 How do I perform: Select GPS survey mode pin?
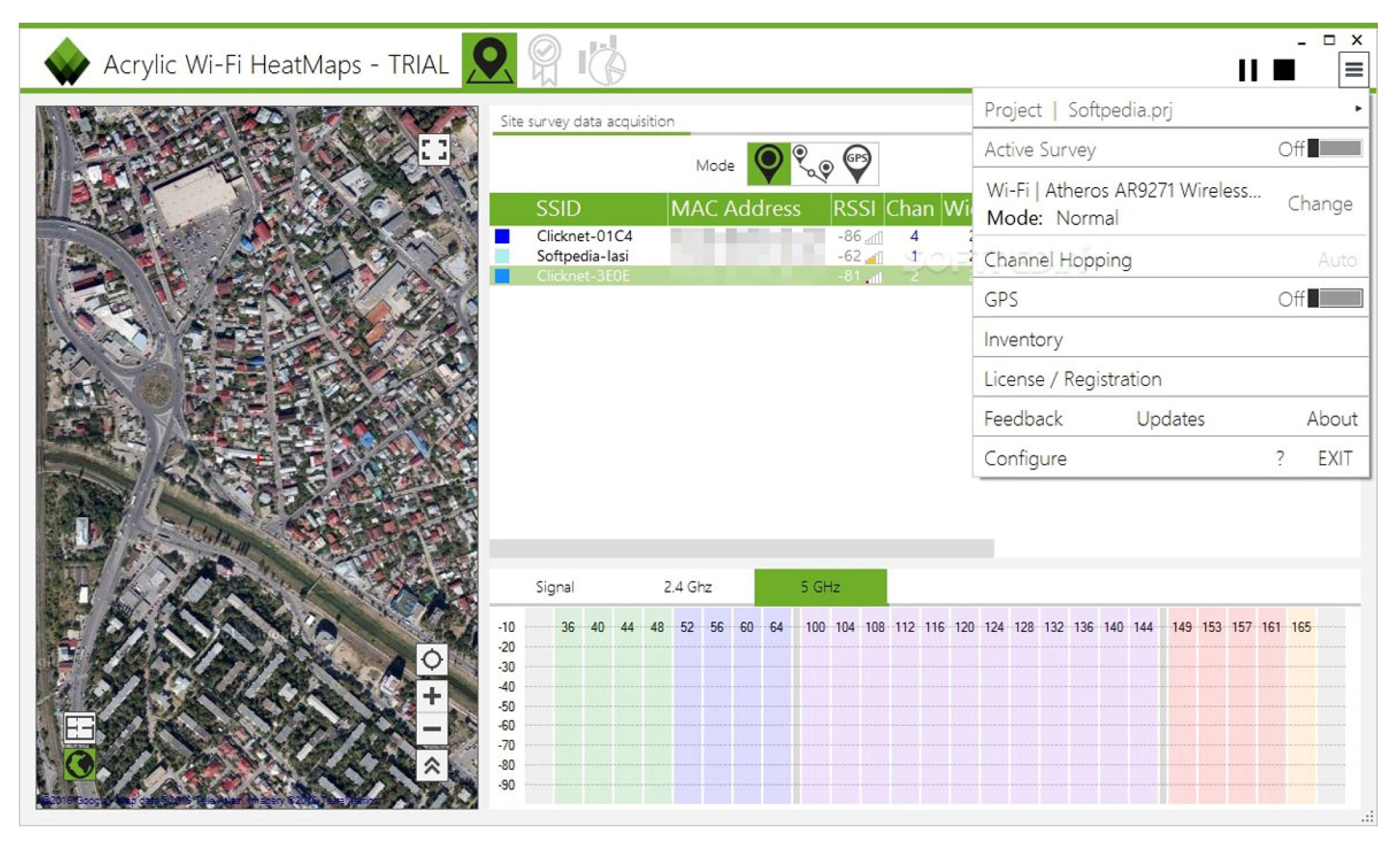pos(857,164)
